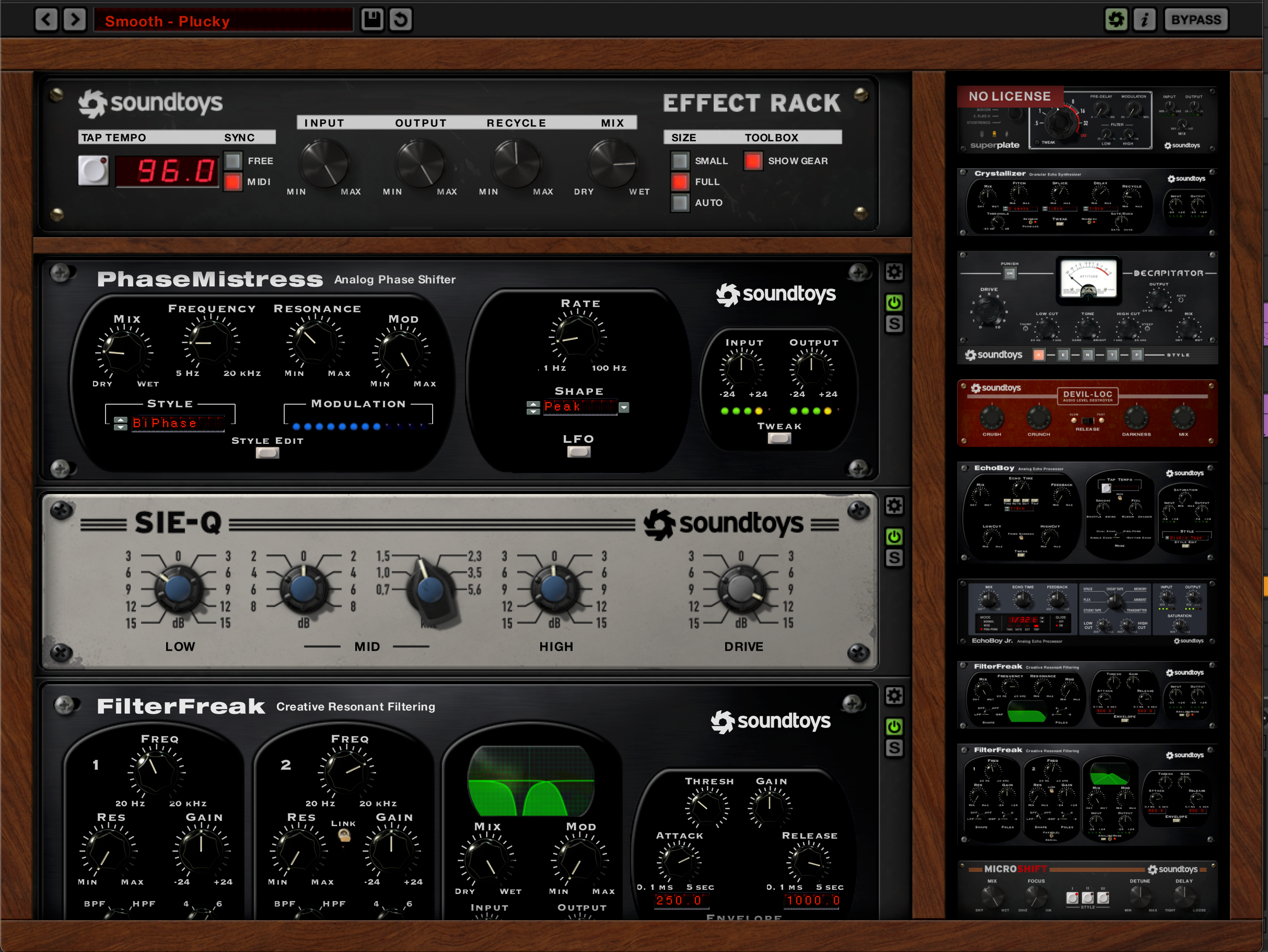Open the info button in the top bar
Viewport: 1268px width, 952px height.
(1144, 19)
